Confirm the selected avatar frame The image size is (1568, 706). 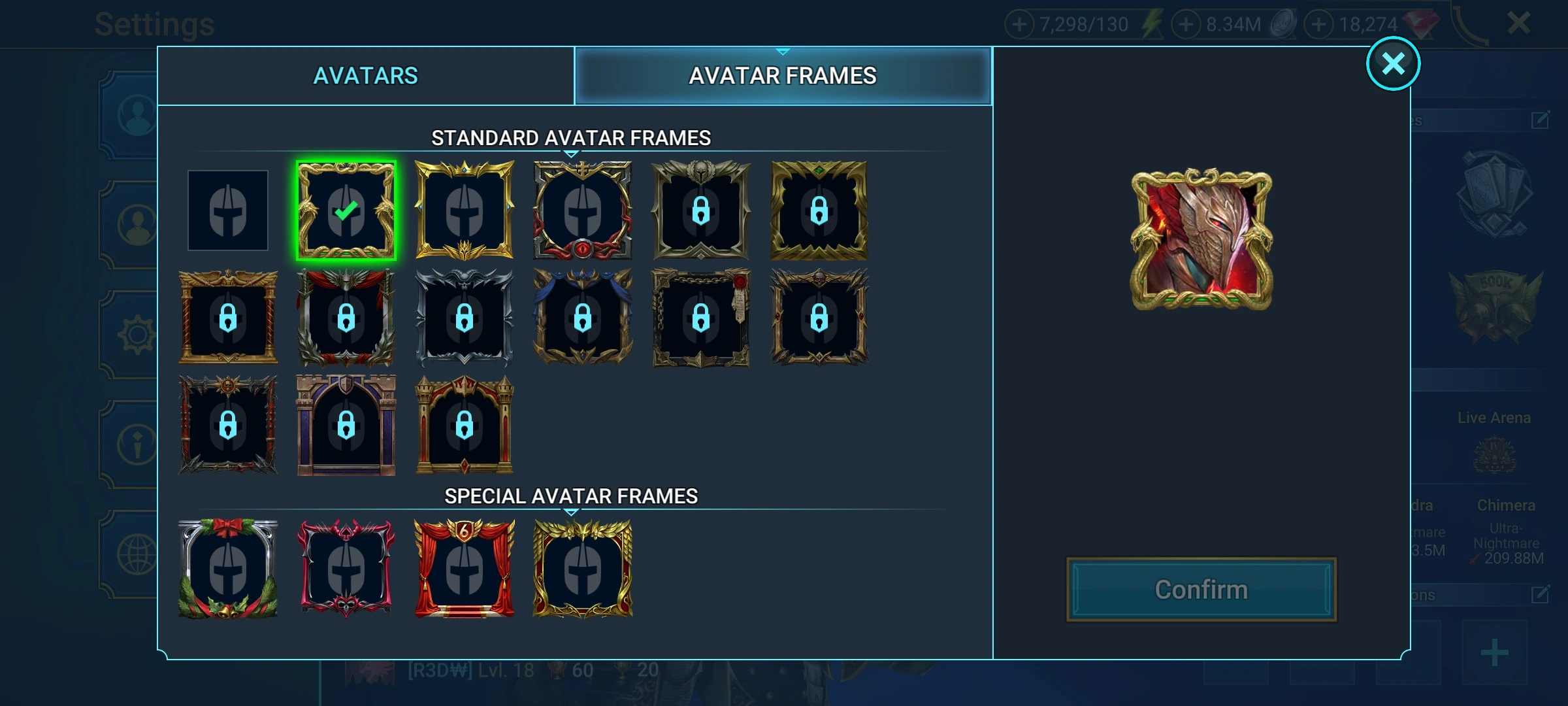point(1201,590)
